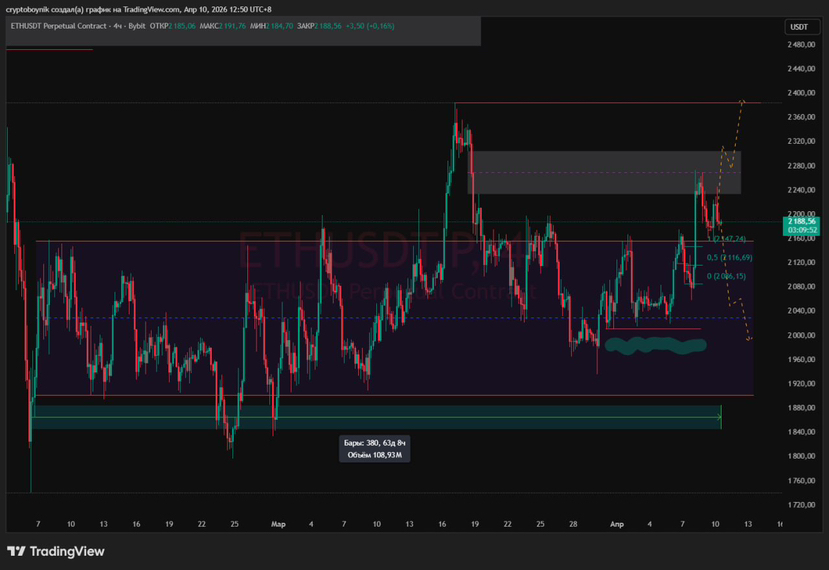
Task: Click the Мар month label on time axis
Action: coord(277,523)
